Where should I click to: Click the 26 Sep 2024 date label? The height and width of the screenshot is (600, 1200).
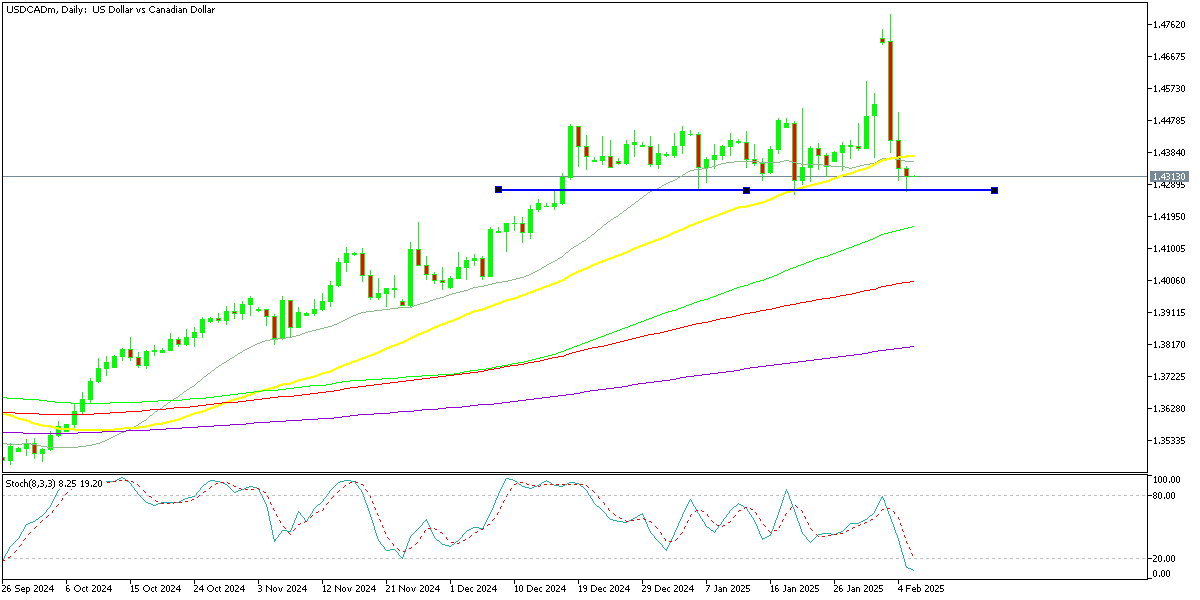click(x=28, y=589)
